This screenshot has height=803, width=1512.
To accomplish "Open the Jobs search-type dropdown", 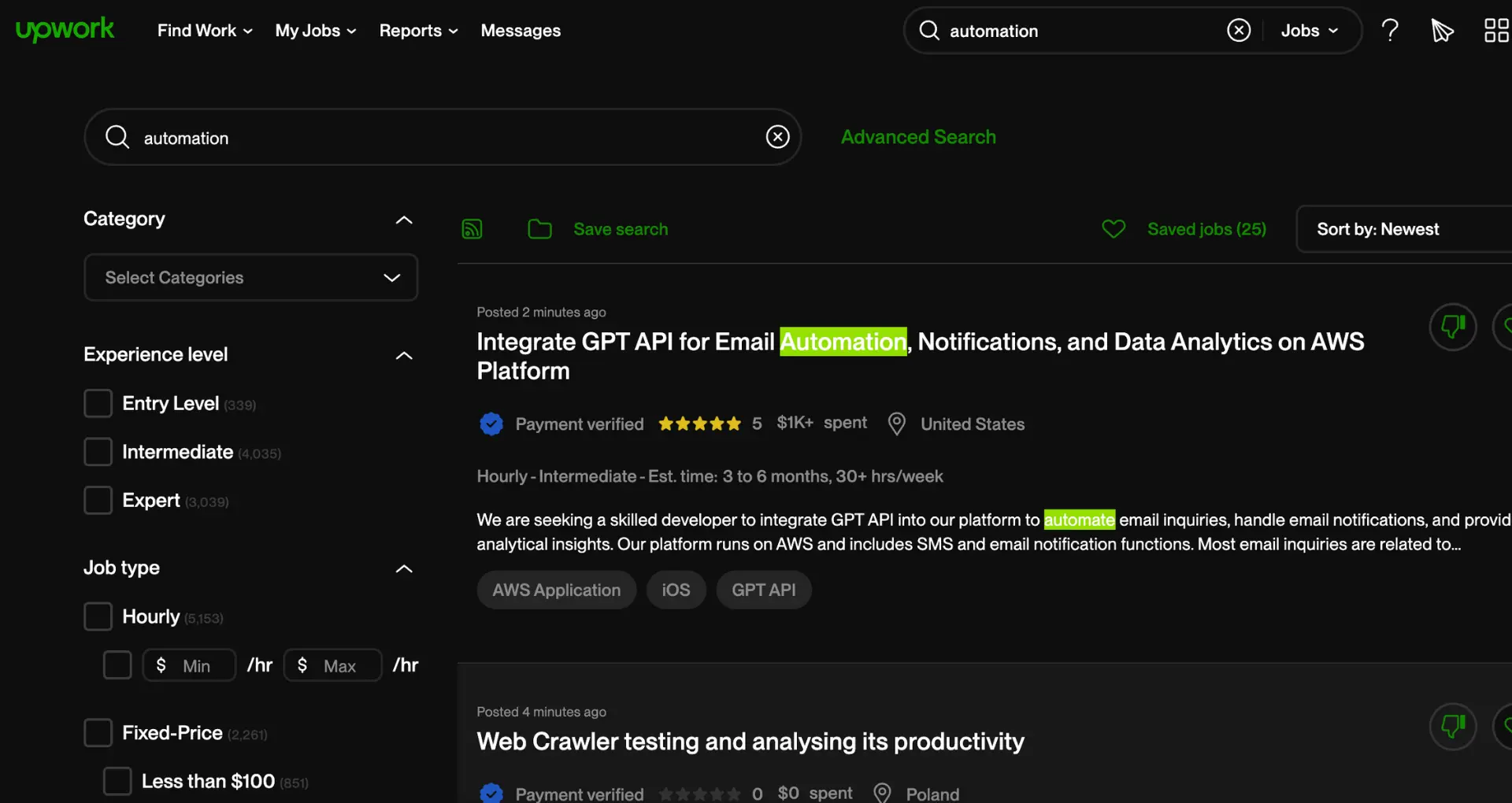I will pos(1309,31).
